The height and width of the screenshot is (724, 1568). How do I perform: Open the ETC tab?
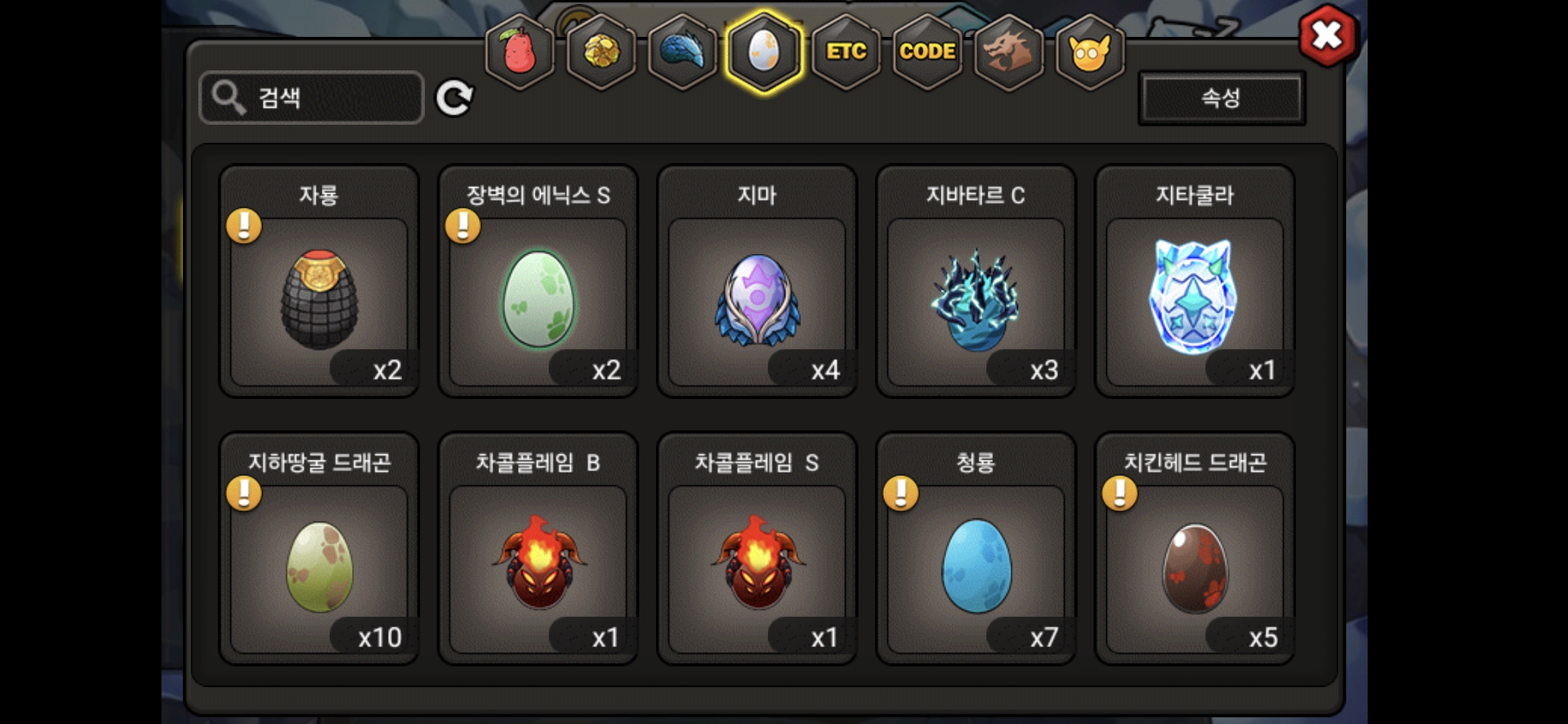846,52
